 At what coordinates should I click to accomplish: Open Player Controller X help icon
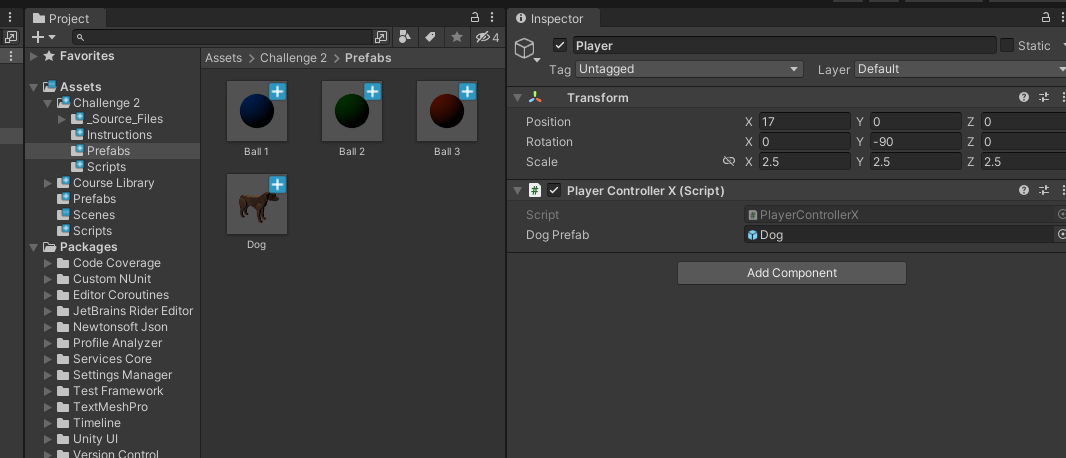[1024, 191]
